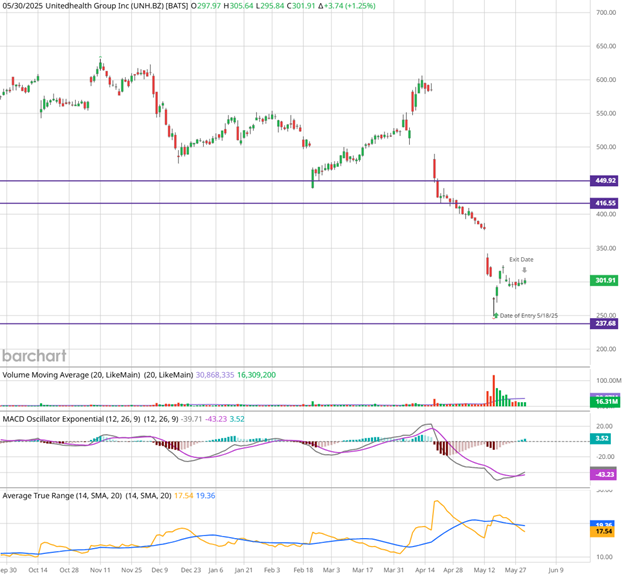Open the Volume Moving Average (20, LikeMain) title
Image resolution: width=624 pixels, height=577 pixels.
[x=72, y=375]
